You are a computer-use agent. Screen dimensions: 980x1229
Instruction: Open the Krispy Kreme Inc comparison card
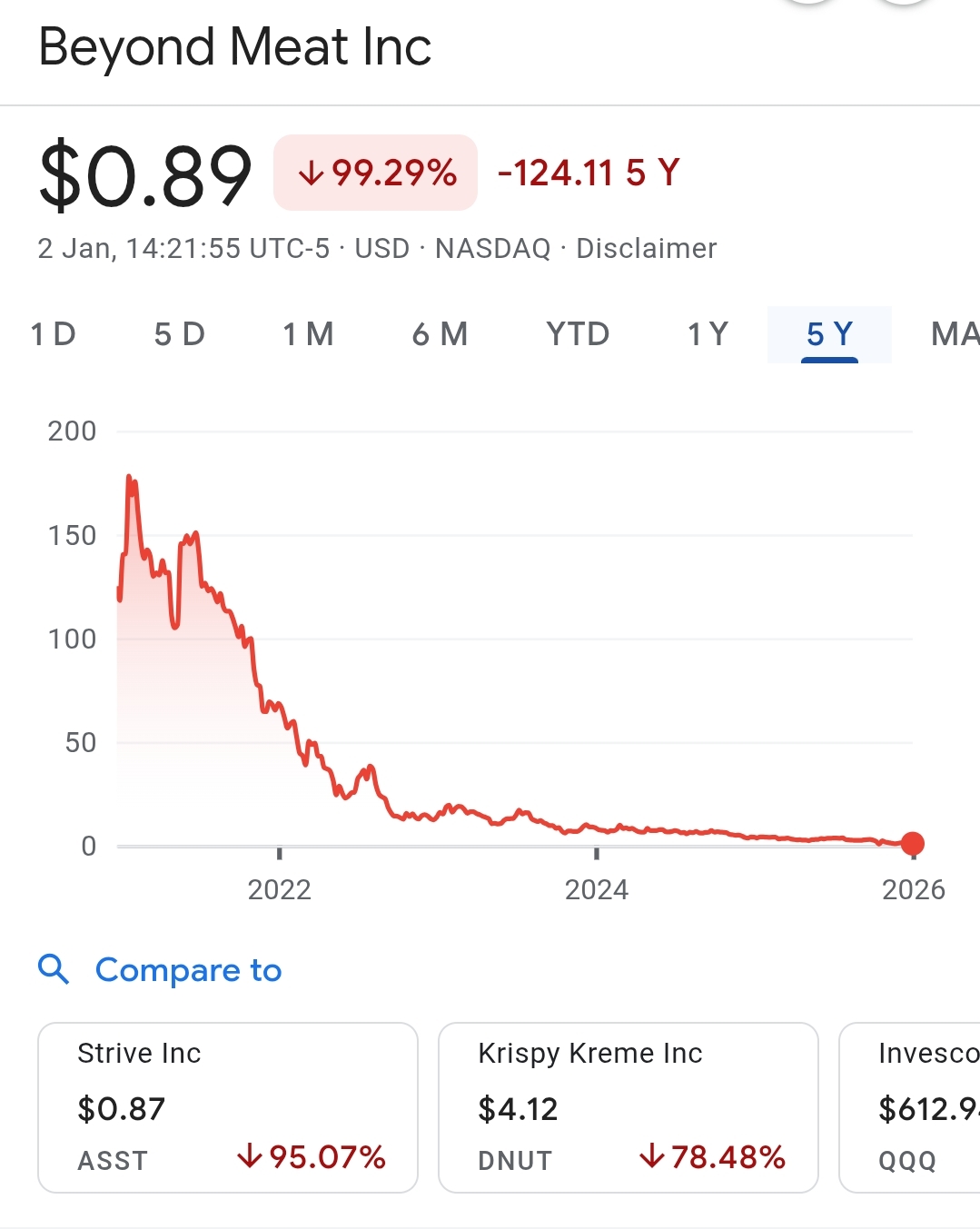[x=628, y=1106]
